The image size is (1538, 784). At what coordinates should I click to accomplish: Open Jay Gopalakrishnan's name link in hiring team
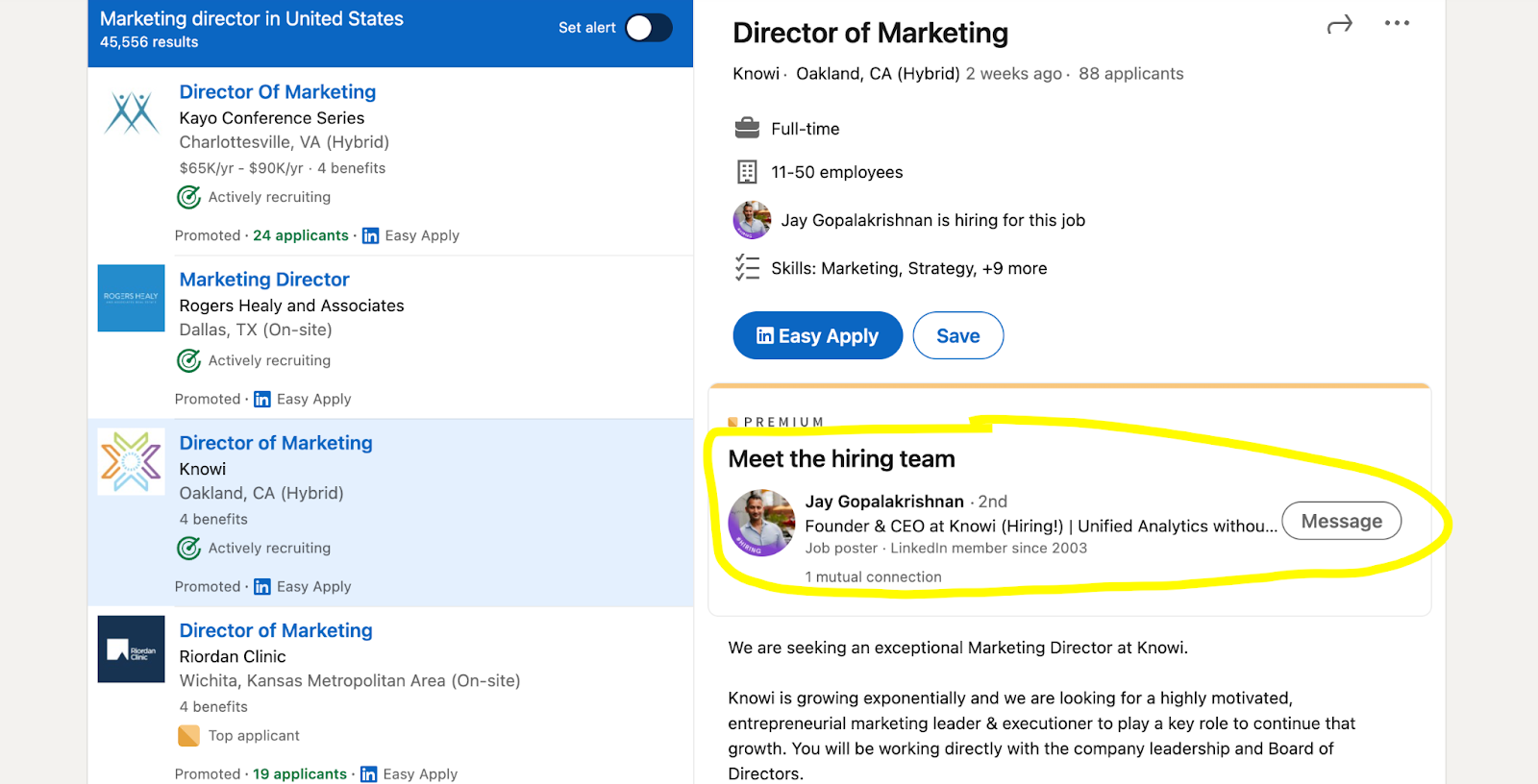coord(884,502)
